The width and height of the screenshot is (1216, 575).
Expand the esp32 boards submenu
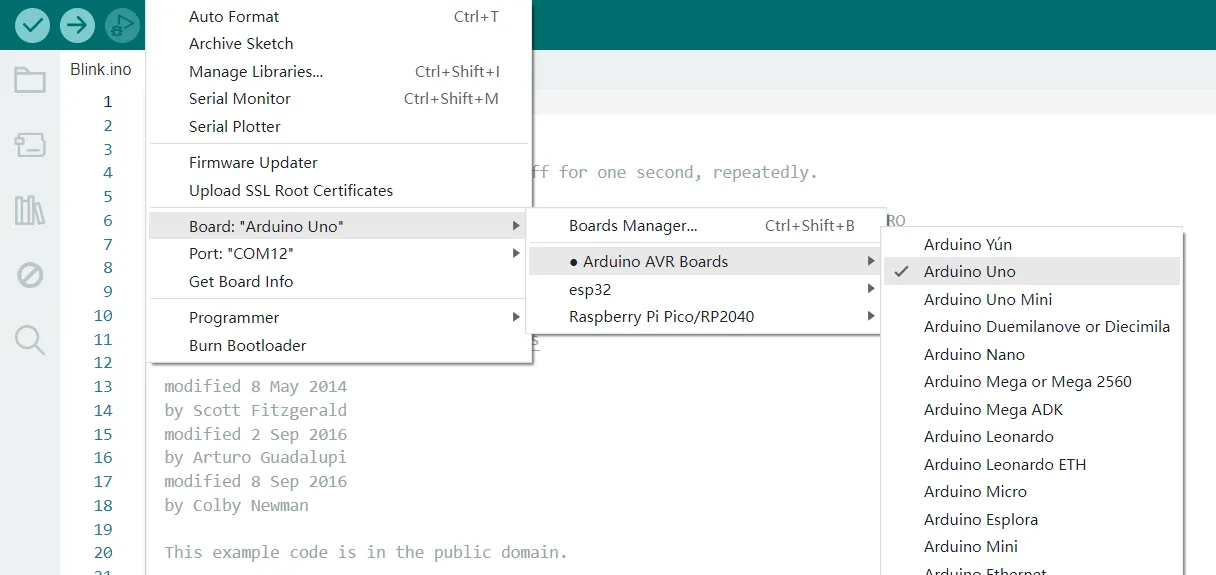[x=590, y=289]
